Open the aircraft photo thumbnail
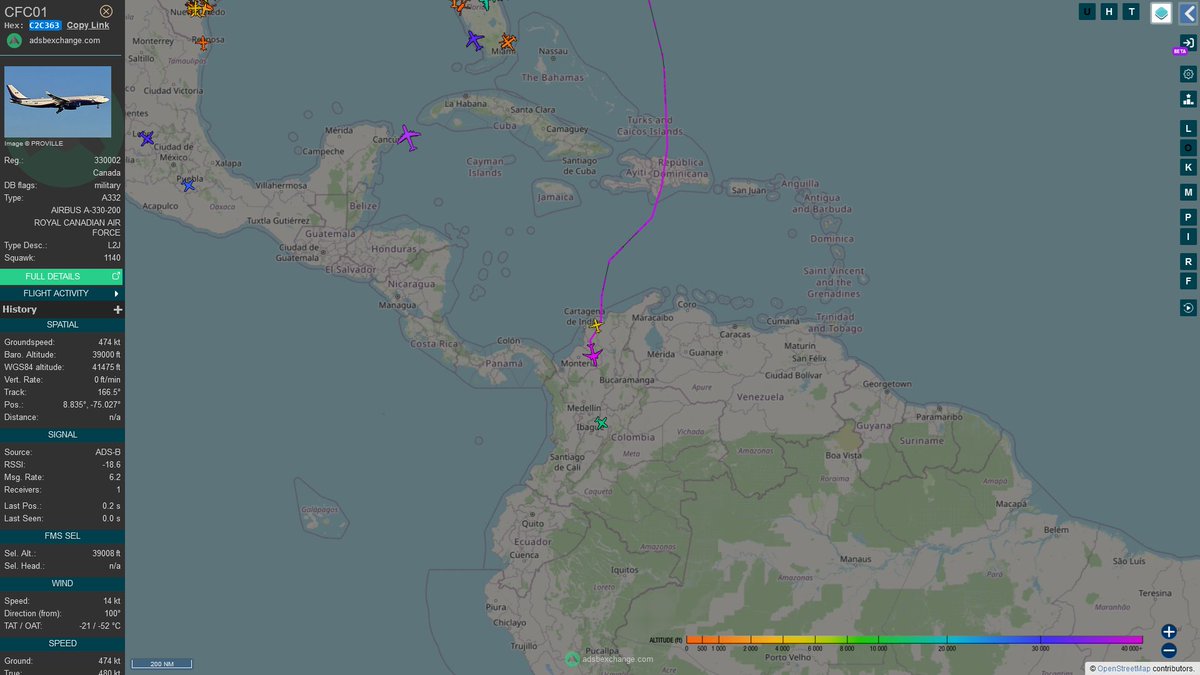The width and height of the screenshot is (1200, 675). point(58,102)
